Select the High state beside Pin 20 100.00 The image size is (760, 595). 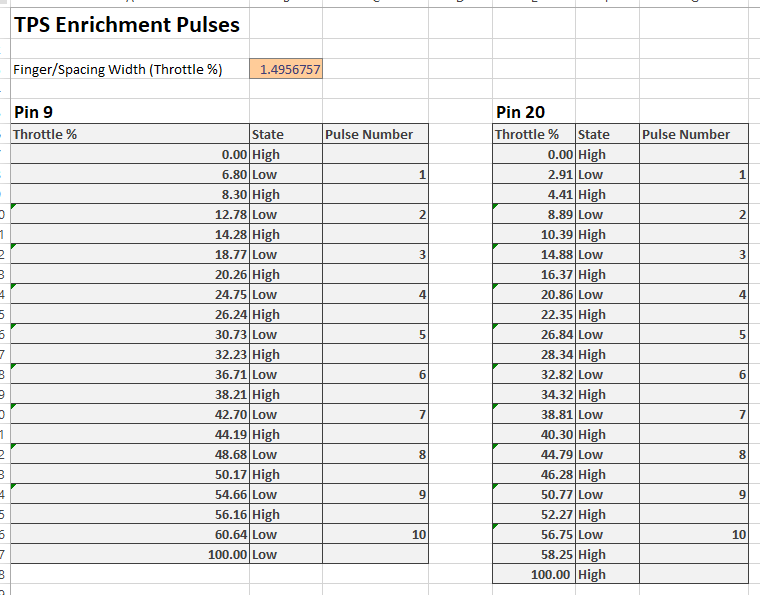(607, 574)
